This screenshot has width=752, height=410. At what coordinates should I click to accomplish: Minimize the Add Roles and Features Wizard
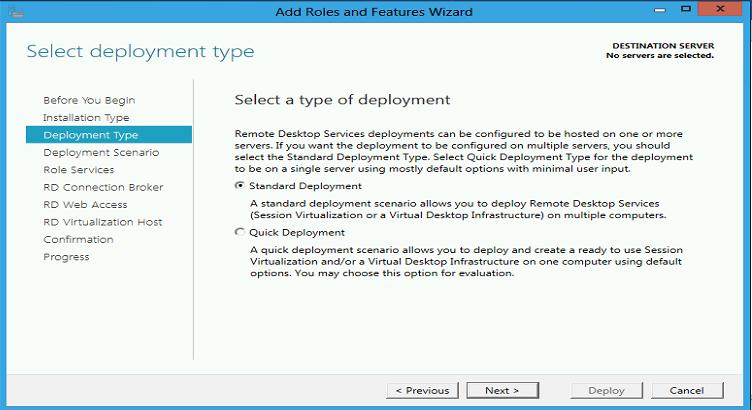[x=660, y=10]
